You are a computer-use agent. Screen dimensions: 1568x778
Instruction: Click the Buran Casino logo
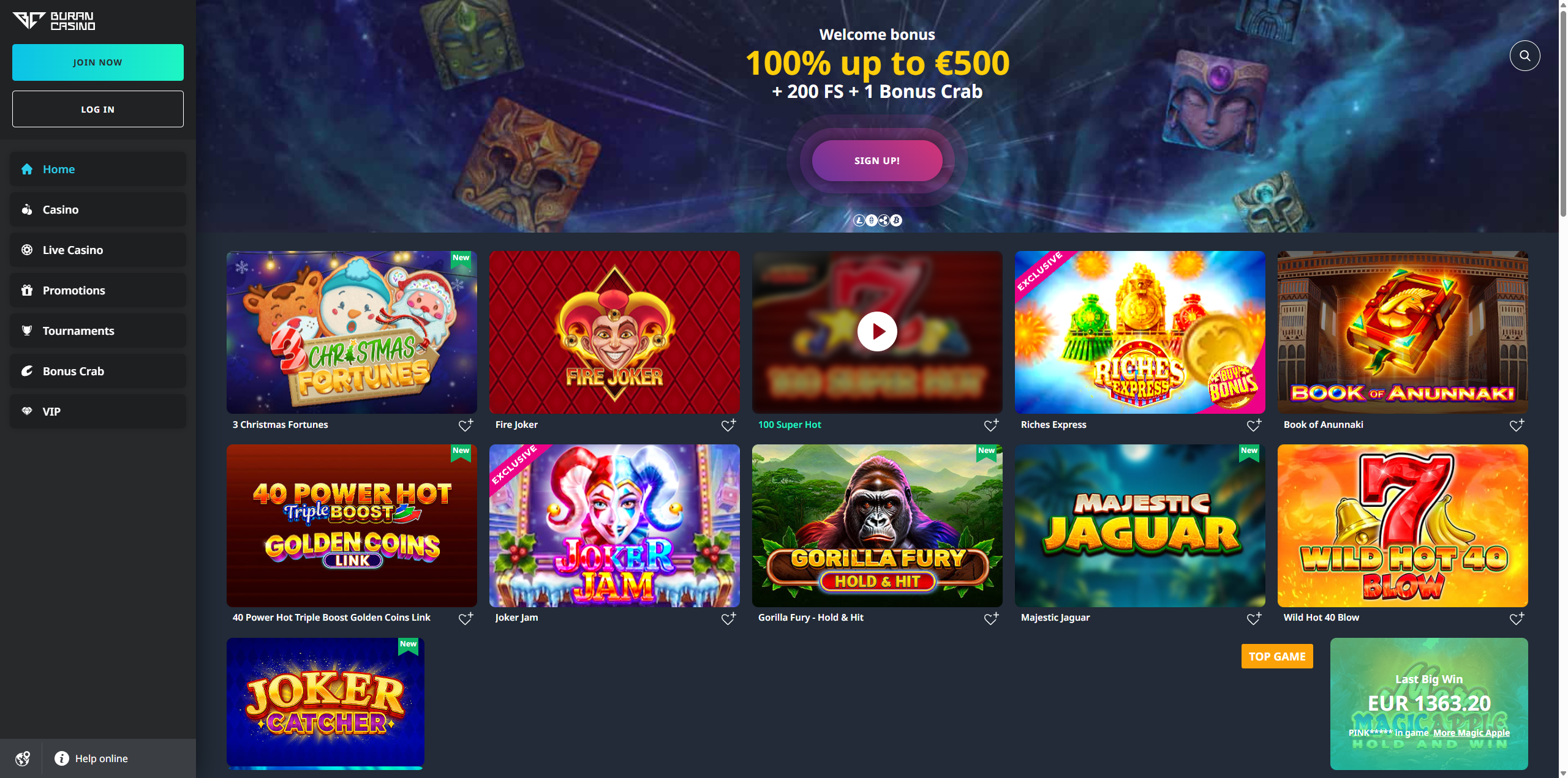pos(54,21)
